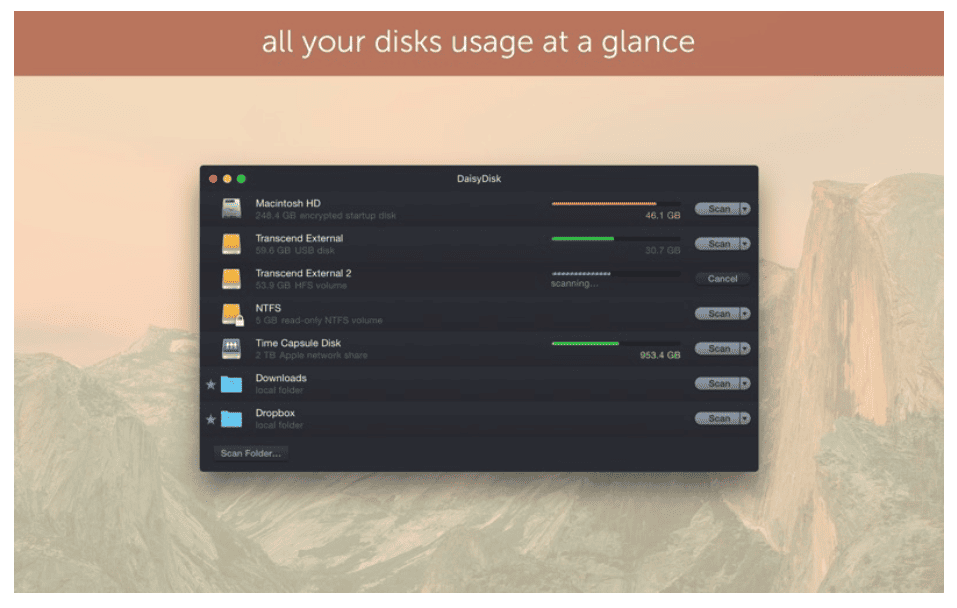Scan the NTFS volume

click(718, 314)
